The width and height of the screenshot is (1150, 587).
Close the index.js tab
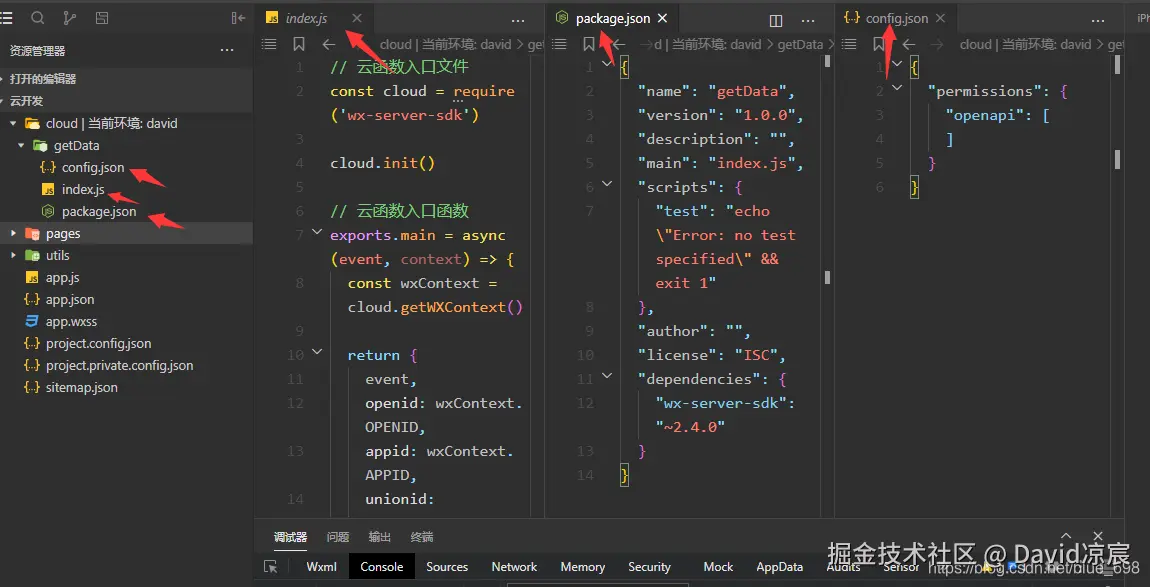pyautogui.click(x=356, y=18)
